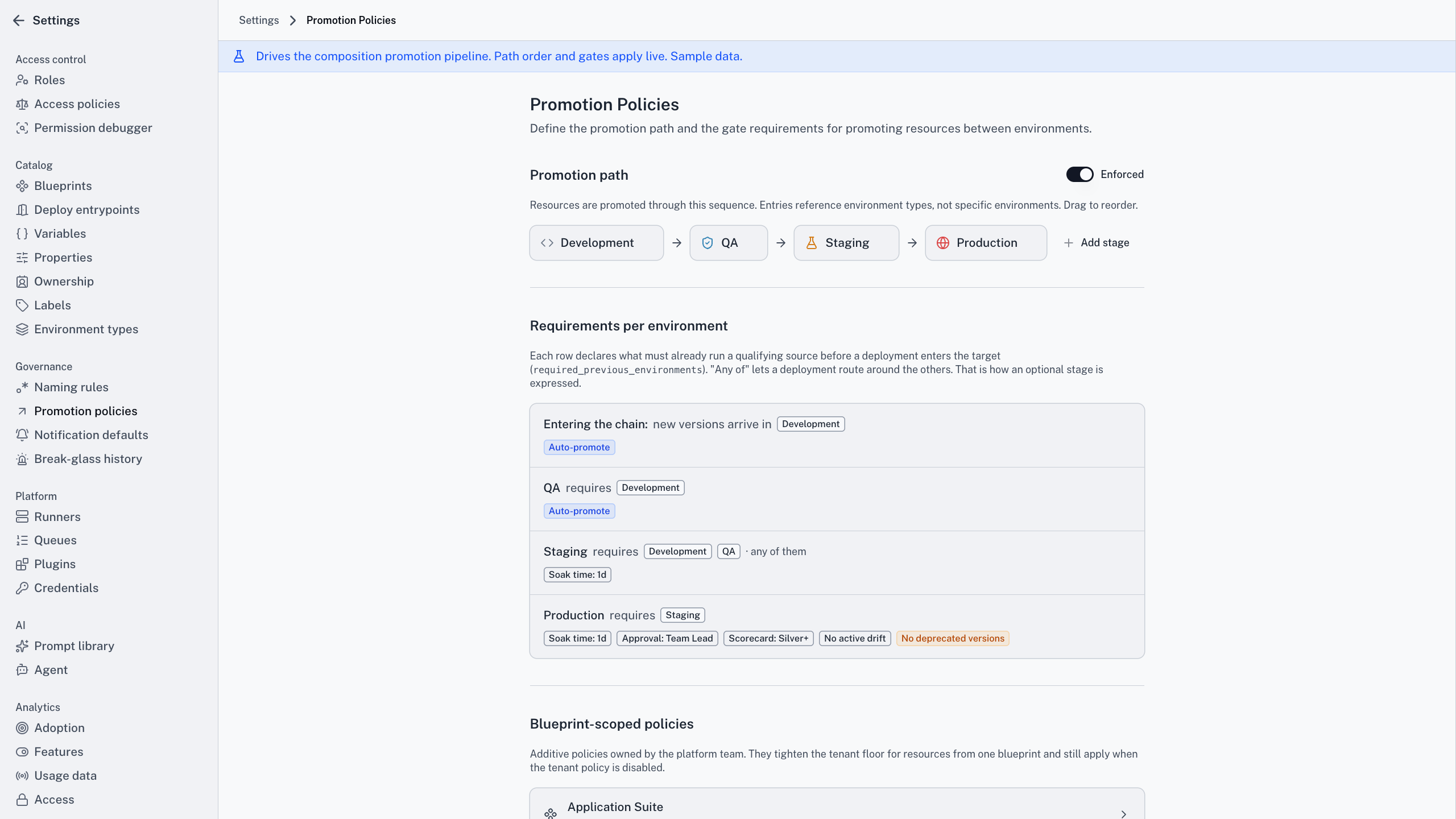Screen dimensions: 1456x819
Task: Click the Permission debugger scan icon
Action: [x=22, y=128]
